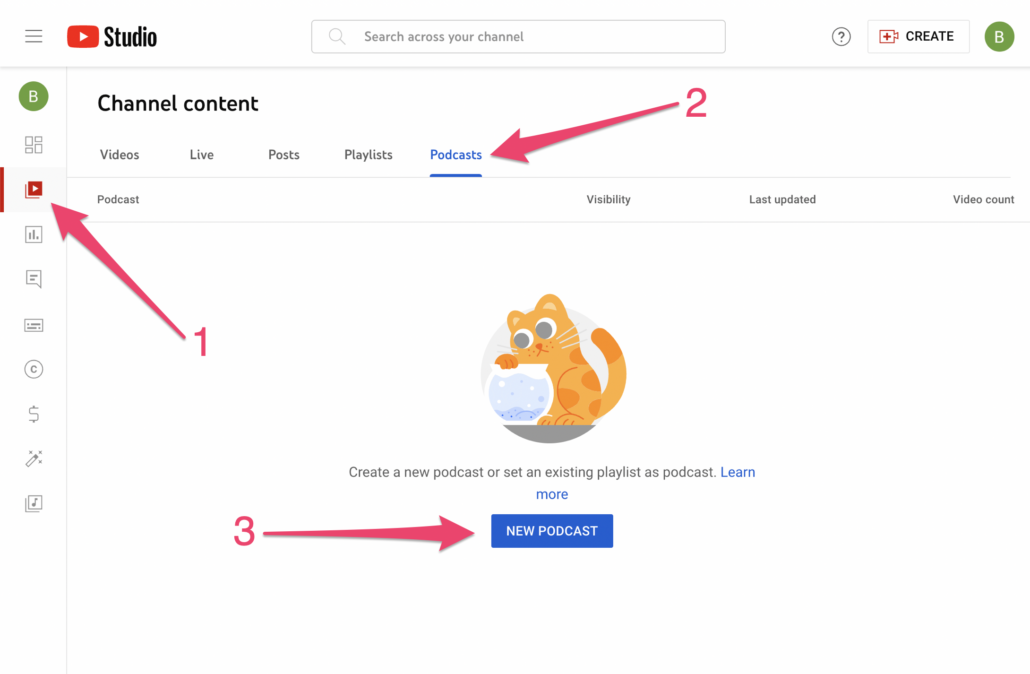Click the New Podcast button
This screenshot has width=1030, height=674.
pyautogui.click(x=552, y=531)
